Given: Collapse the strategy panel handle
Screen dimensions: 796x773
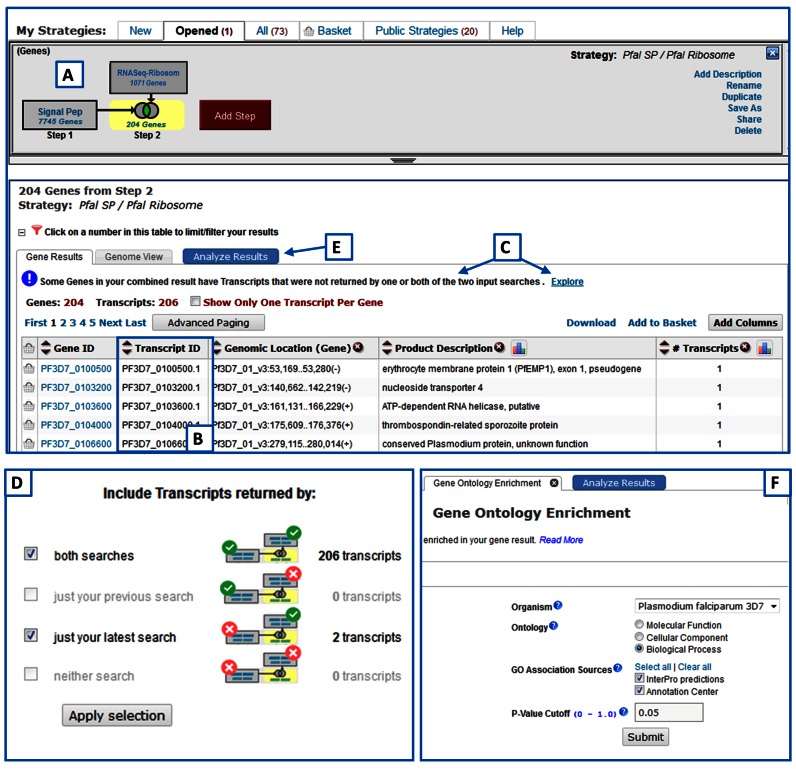Looking at the screenshot, I should pos(403,160).
